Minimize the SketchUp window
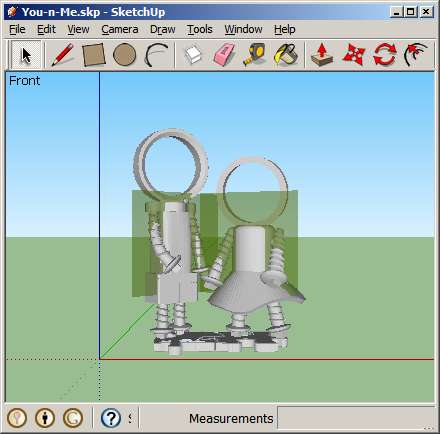Screen dimensions: 440x434 396,12
